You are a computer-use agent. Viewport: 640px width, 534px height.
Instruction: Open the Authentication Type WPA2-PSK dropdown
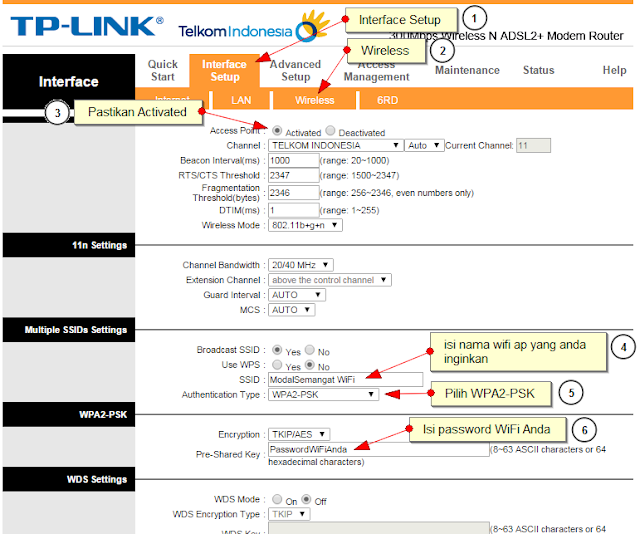click(323, 394)
